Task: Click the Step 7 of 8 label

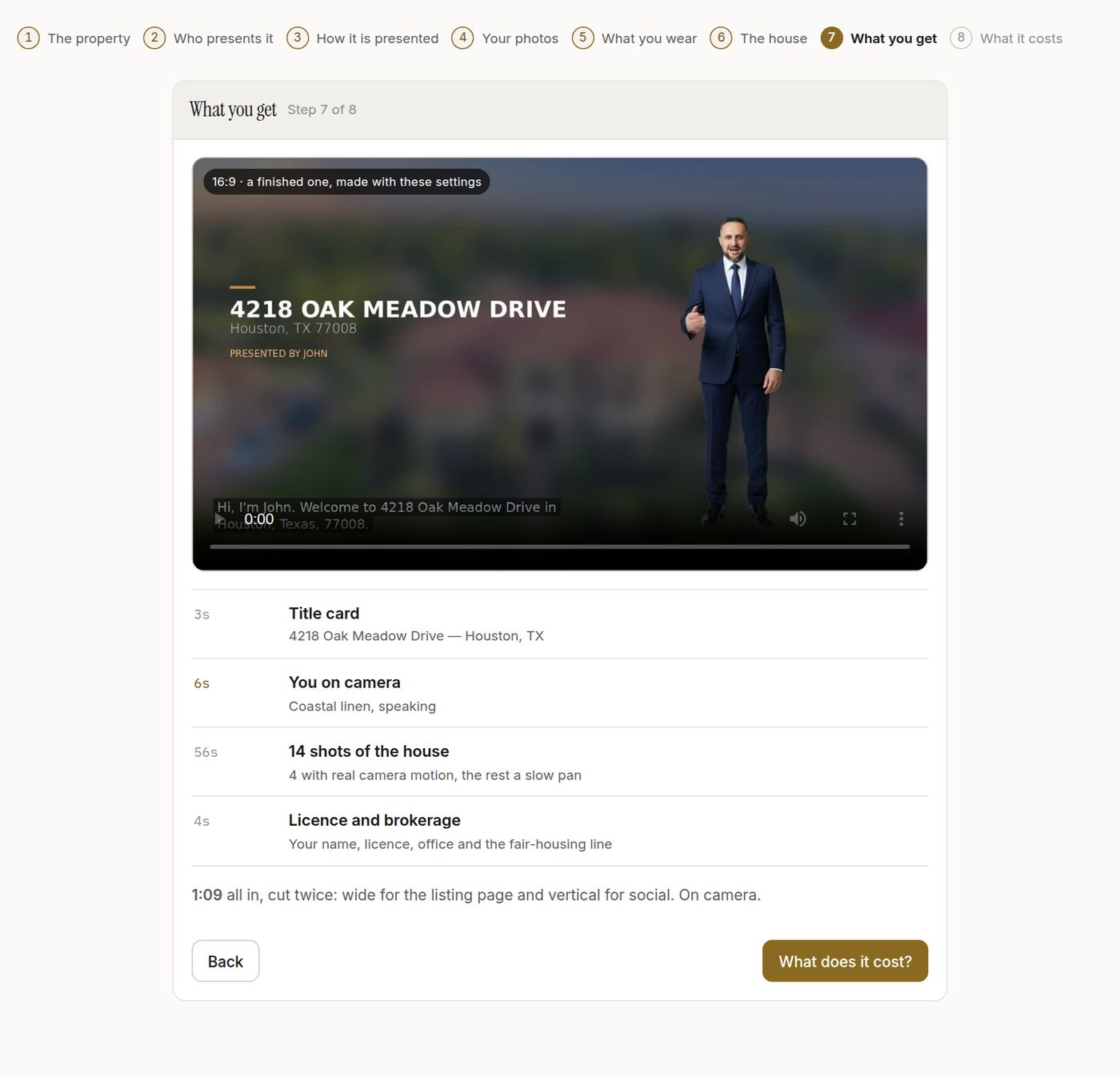Action: point(322,110)
